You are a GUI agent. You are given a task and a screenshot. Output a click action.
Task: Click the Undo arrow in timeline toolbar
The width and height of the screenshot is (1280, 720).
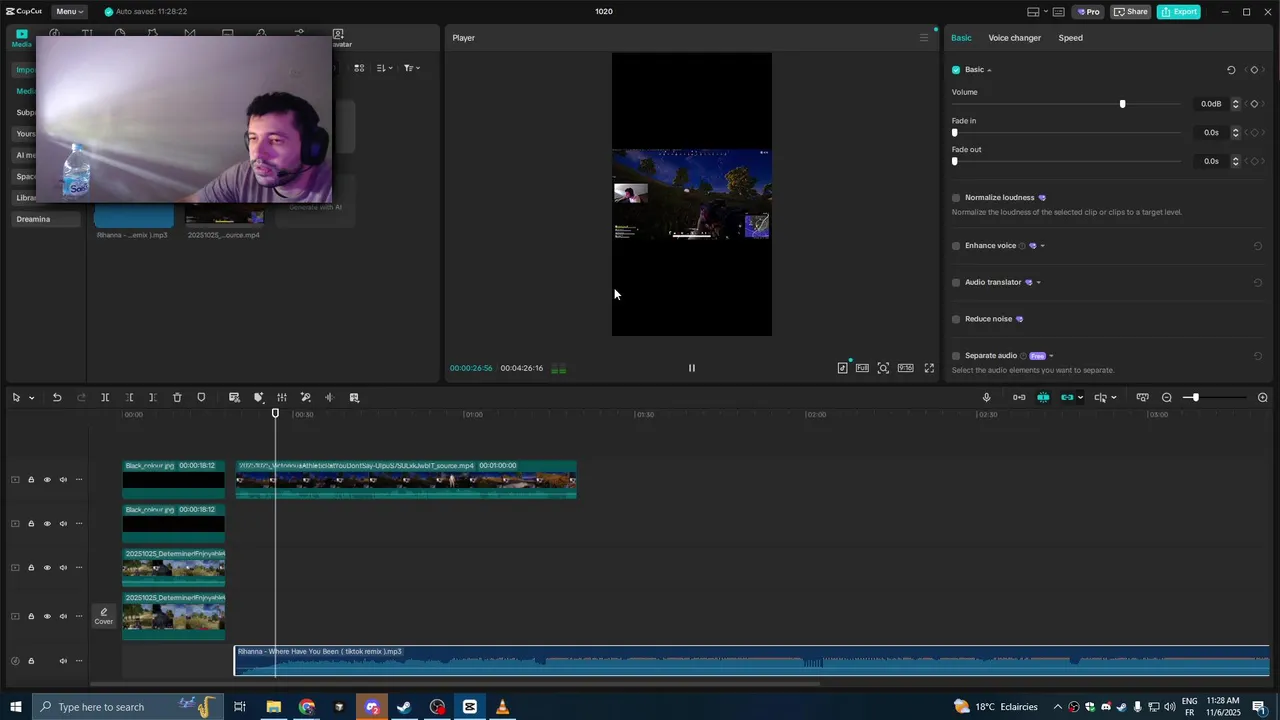(57, 397)
